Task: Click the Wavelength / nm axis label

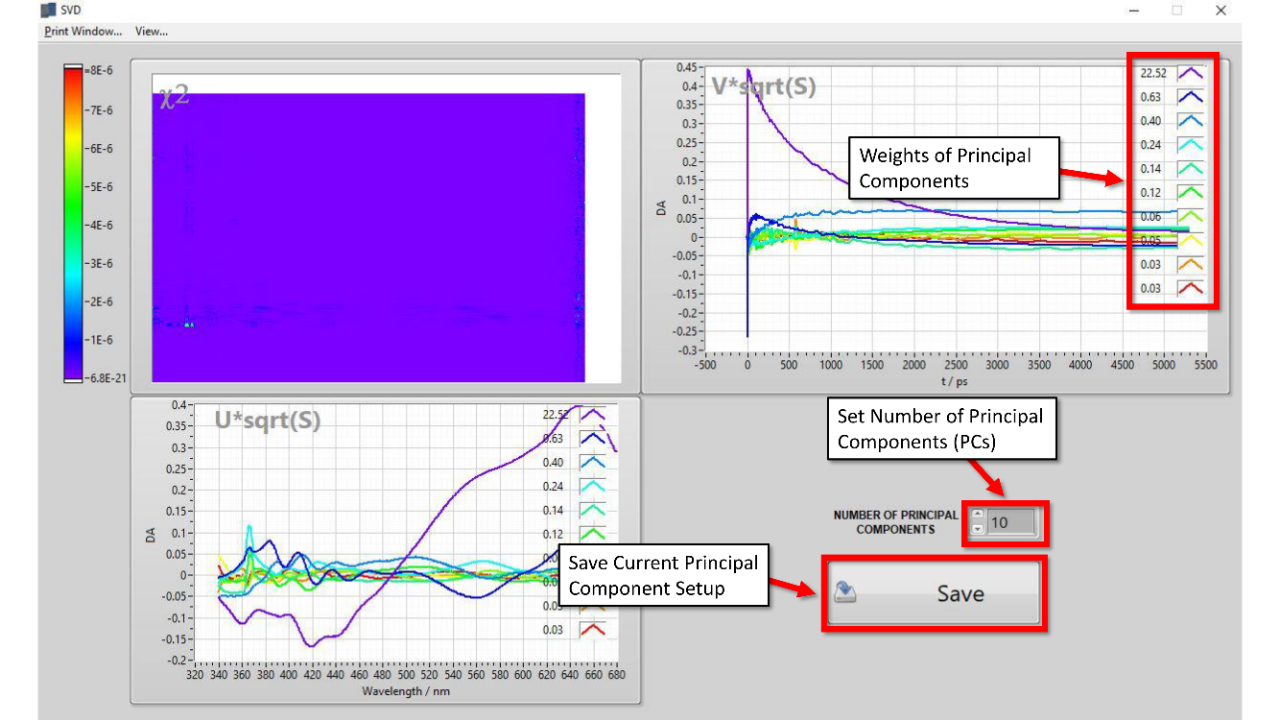Action: [404, 691]
